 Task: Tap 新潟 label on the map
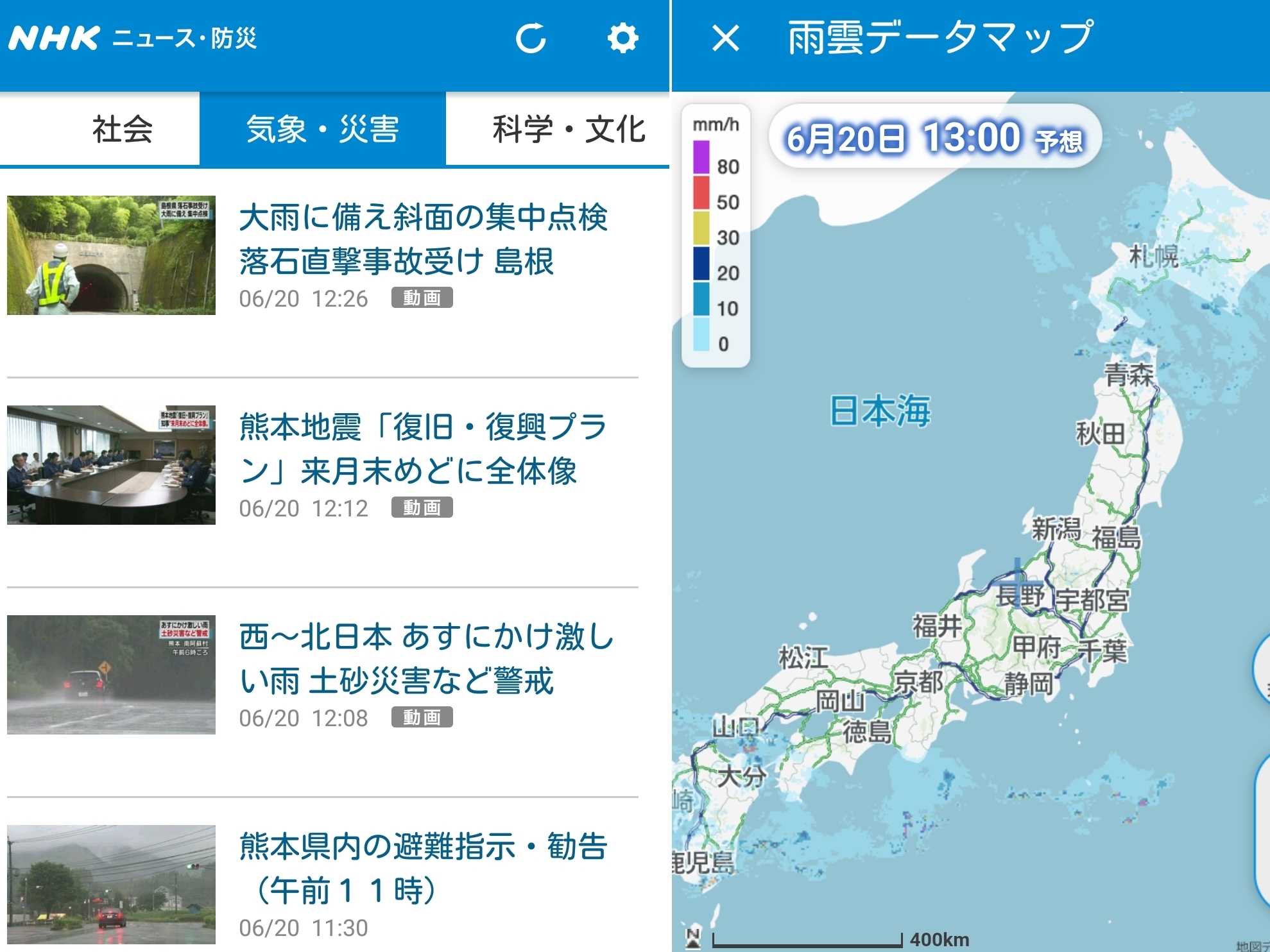1056,530
